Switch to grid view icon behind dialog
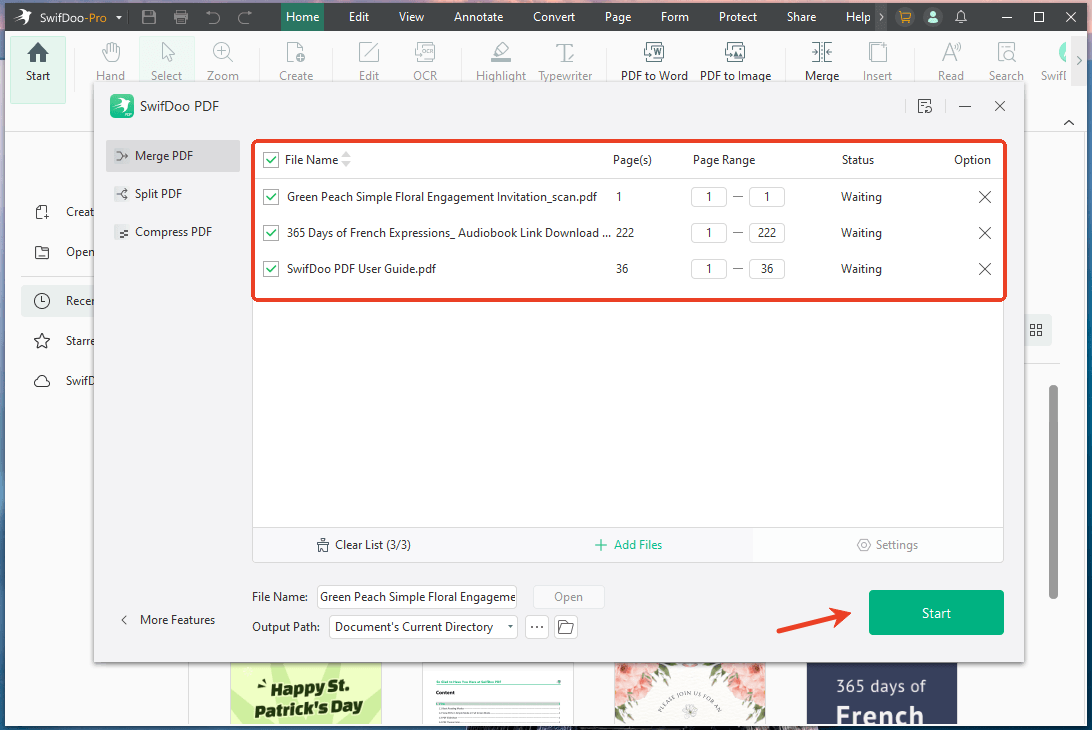This screenshot has width=1092, height=730. pyautogui.click(x=1036, y=330)
